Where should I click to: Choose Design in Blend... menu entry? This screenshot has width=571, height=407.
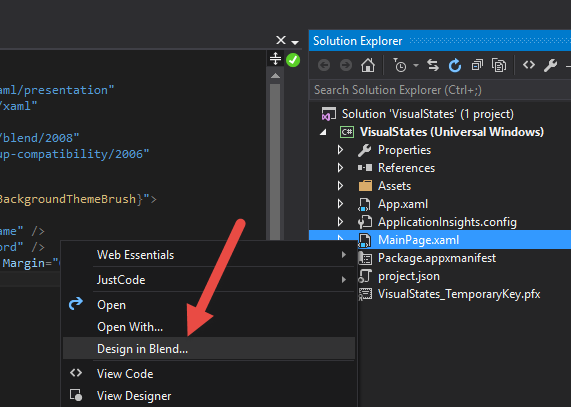[209, 349]
